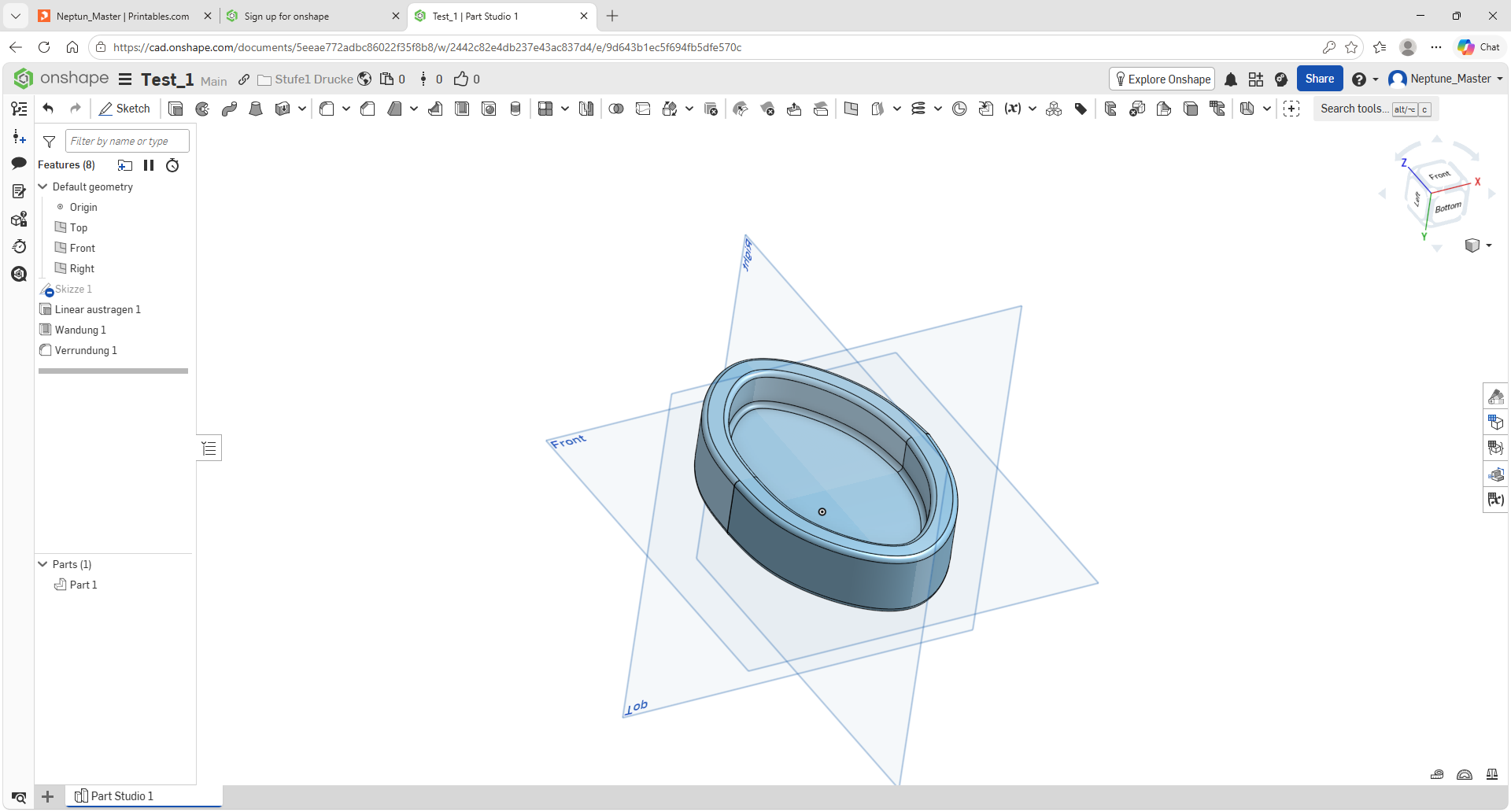The width and height of the screenshot is (1511, 812).
Task: Select the Draft tool
Action: pos(394,109)
